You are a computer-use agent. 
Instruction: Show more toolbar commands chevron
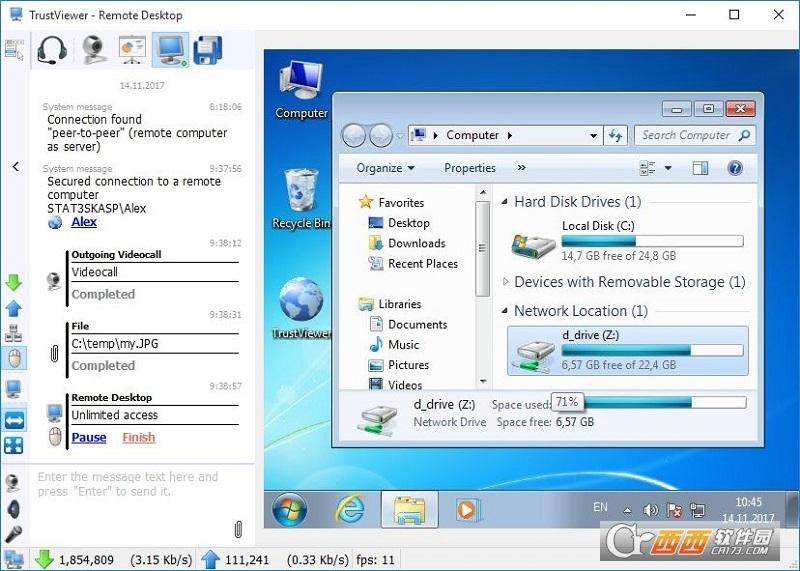tap(521, 167)
